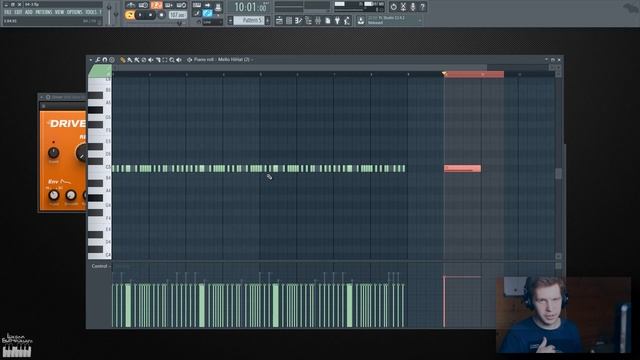Click the record button in transport

coord(161,15)
